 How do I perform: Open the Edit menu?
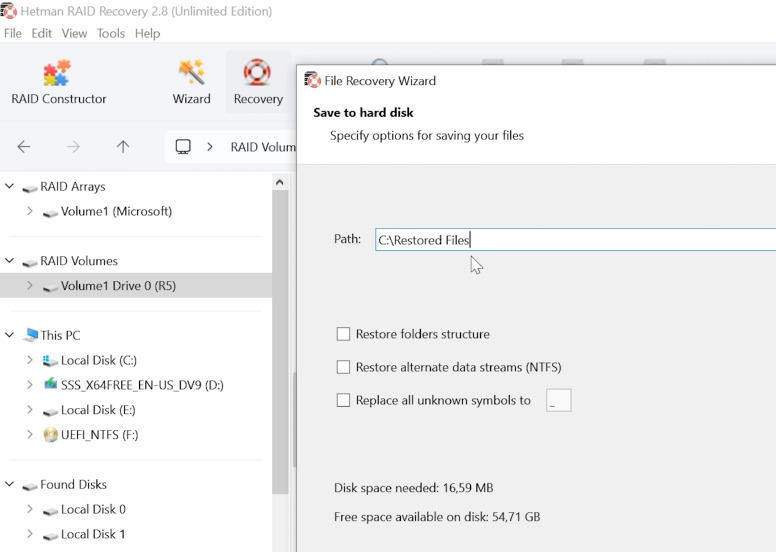point(42,33)
